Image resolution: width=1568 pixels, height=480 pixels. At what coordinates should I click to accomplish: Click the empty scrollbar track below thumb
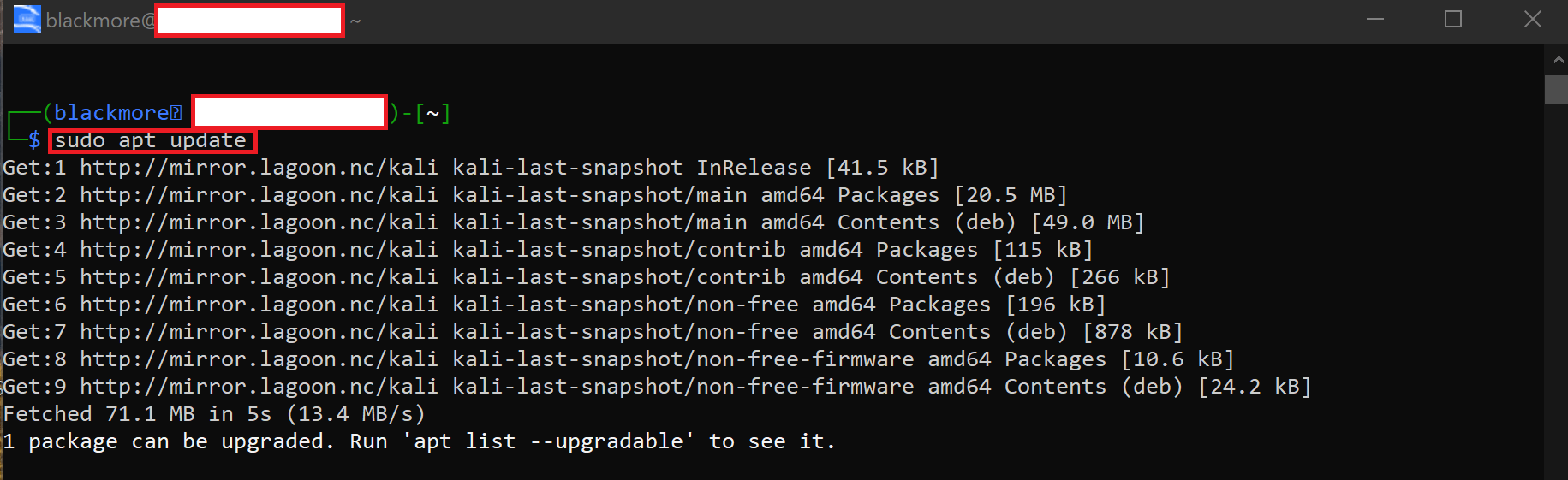click(1557, 291)
